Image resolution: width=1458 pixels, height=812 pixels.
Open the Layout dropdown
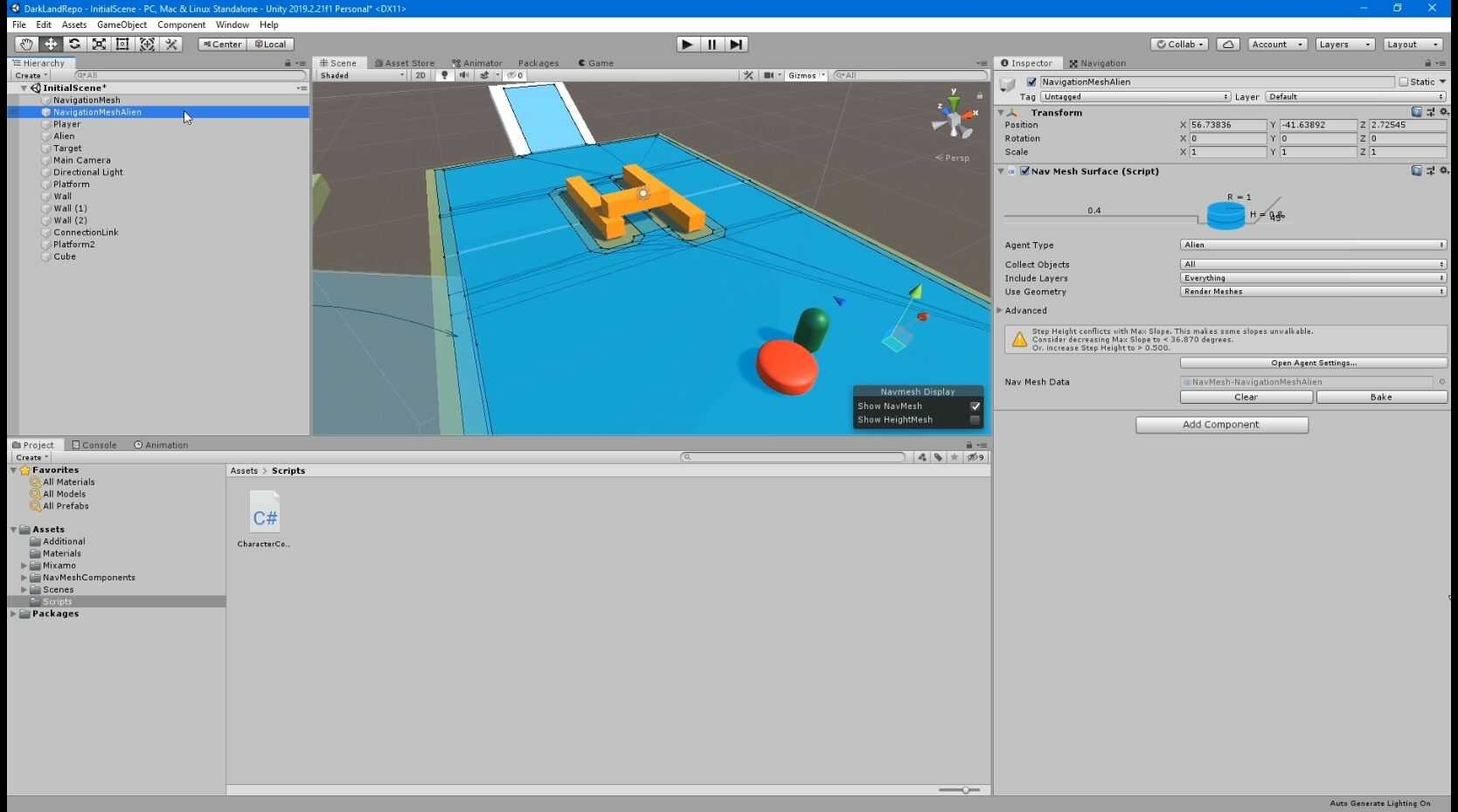(1413, 44)
